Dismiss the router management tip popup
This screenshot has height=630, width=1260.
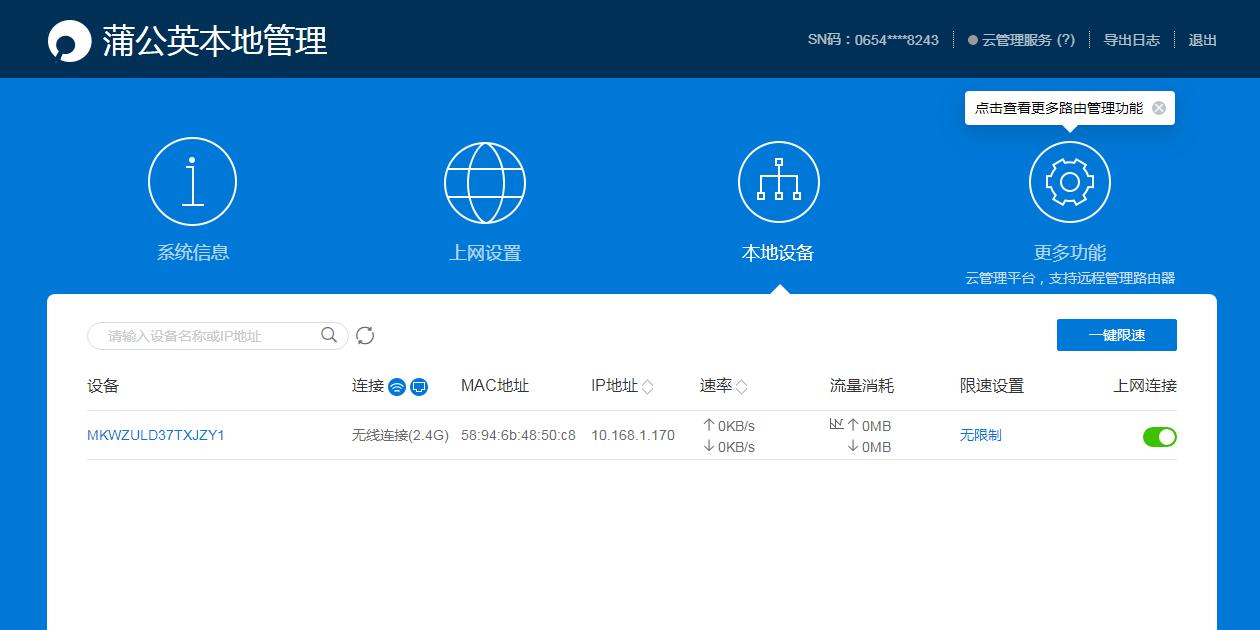pyautogui.click(x=1158, y=107)
